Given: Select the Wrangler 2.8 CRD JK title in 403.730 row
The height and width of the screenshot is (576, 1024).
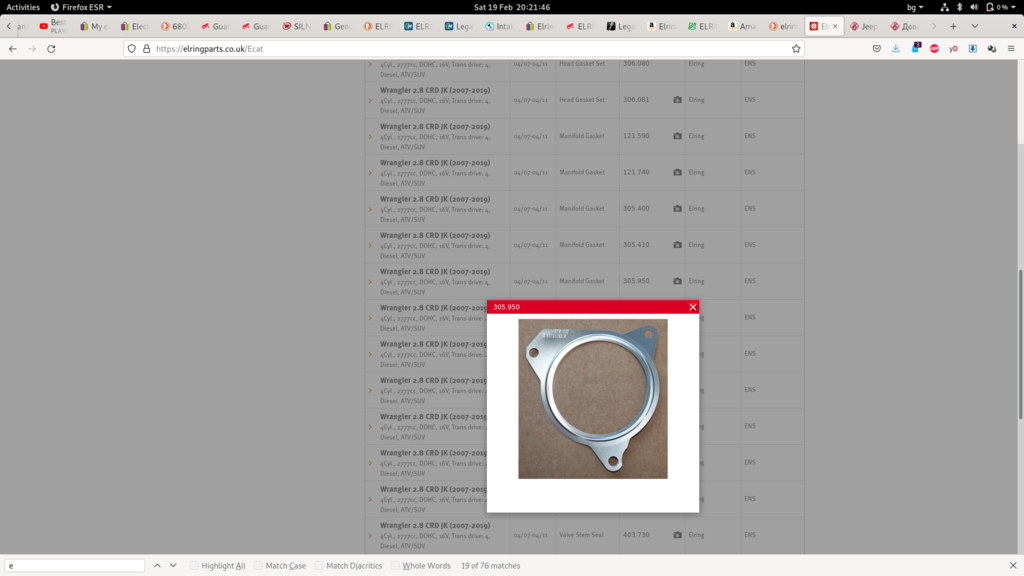Looking at the screenshot, I should click(x=435, y=525).
